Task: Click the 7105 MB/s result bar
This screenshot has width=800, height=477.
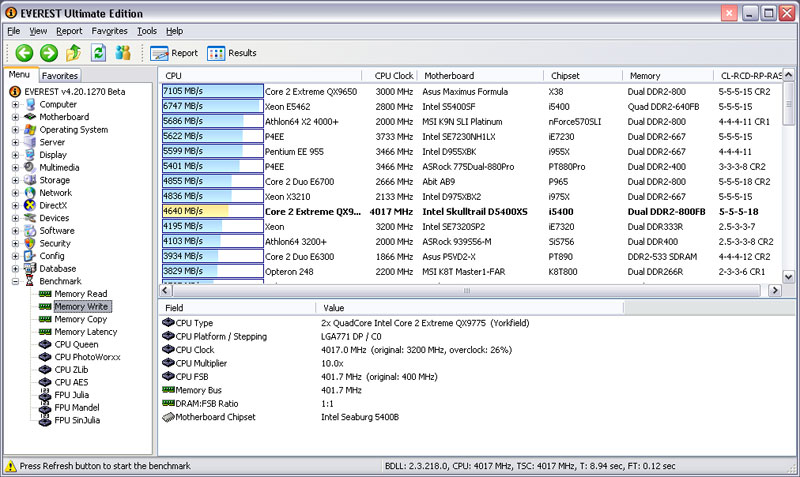Action: [x=213, y=91]
